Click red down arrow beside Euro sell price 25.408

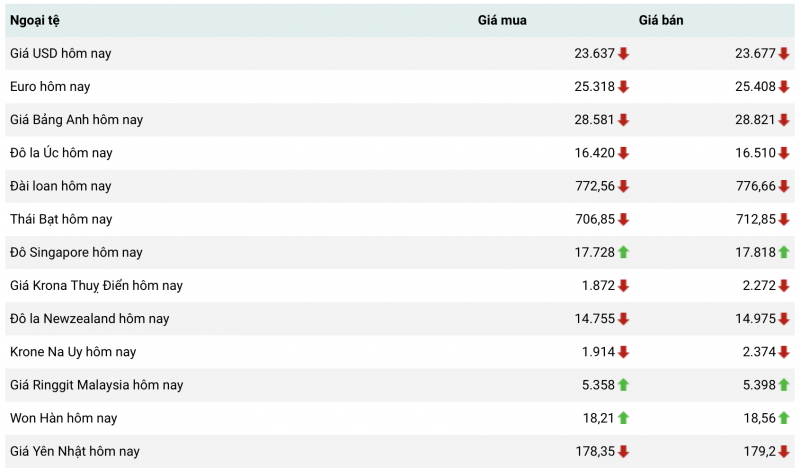point(784,87)
